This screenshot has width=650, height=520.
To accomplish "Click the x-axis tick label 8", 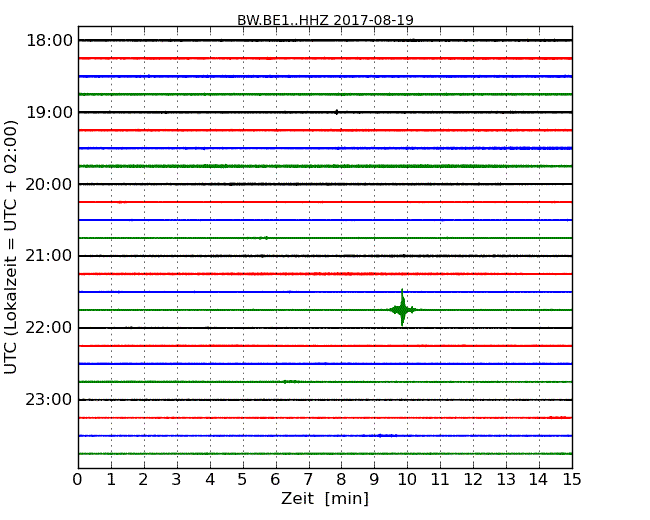I will pos(341,479).
